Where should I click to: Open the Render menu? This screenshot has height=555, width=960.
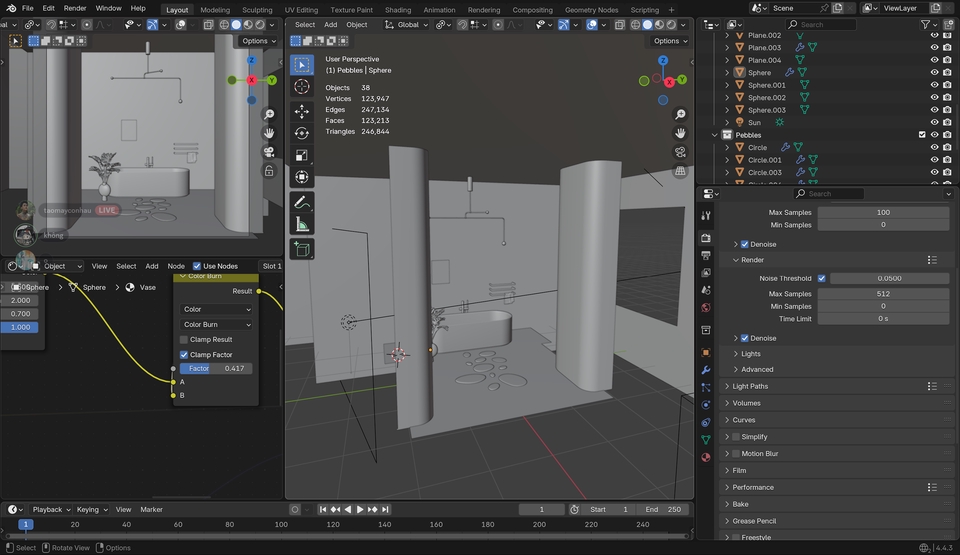[x=75, y=8]
